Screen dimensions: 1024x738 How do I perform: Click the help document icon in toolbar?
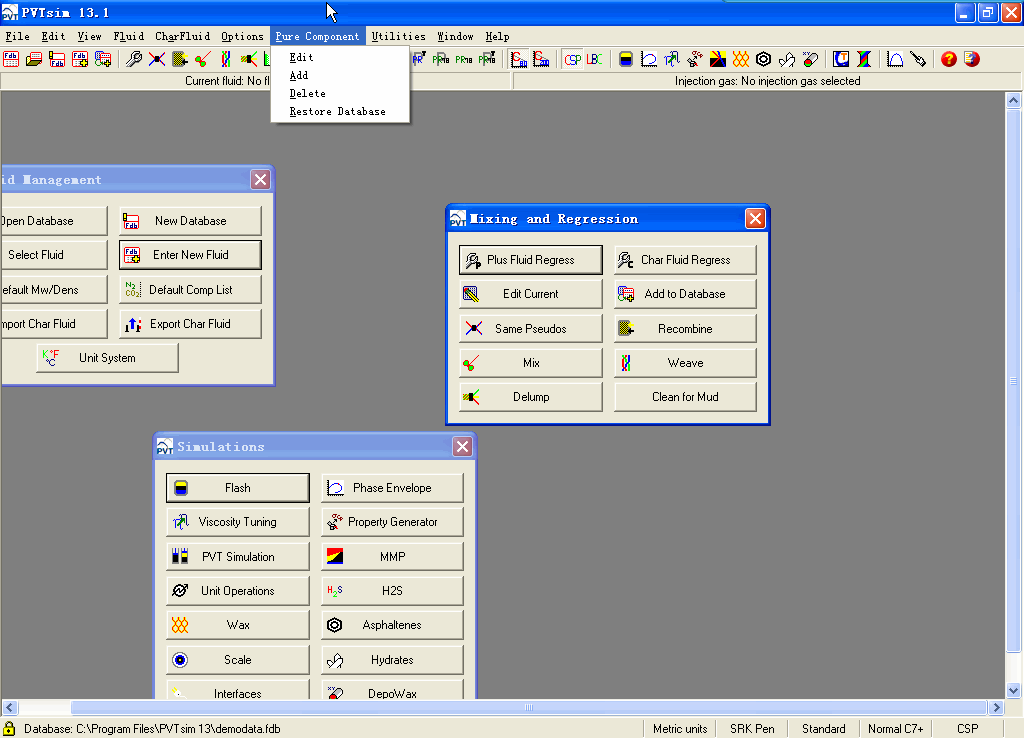(x=972, y=59)
